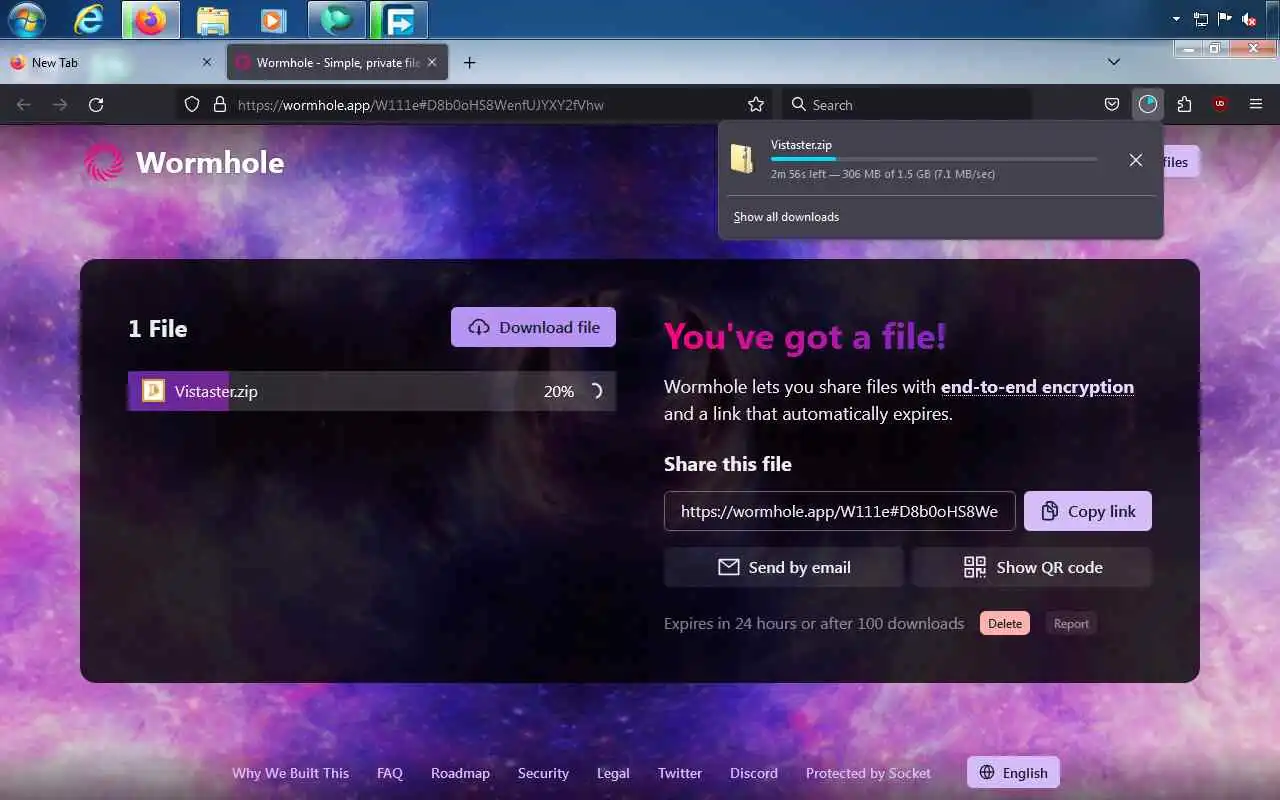Open Windows Explorer folder taskbar icon

click(x=212, y=20)
